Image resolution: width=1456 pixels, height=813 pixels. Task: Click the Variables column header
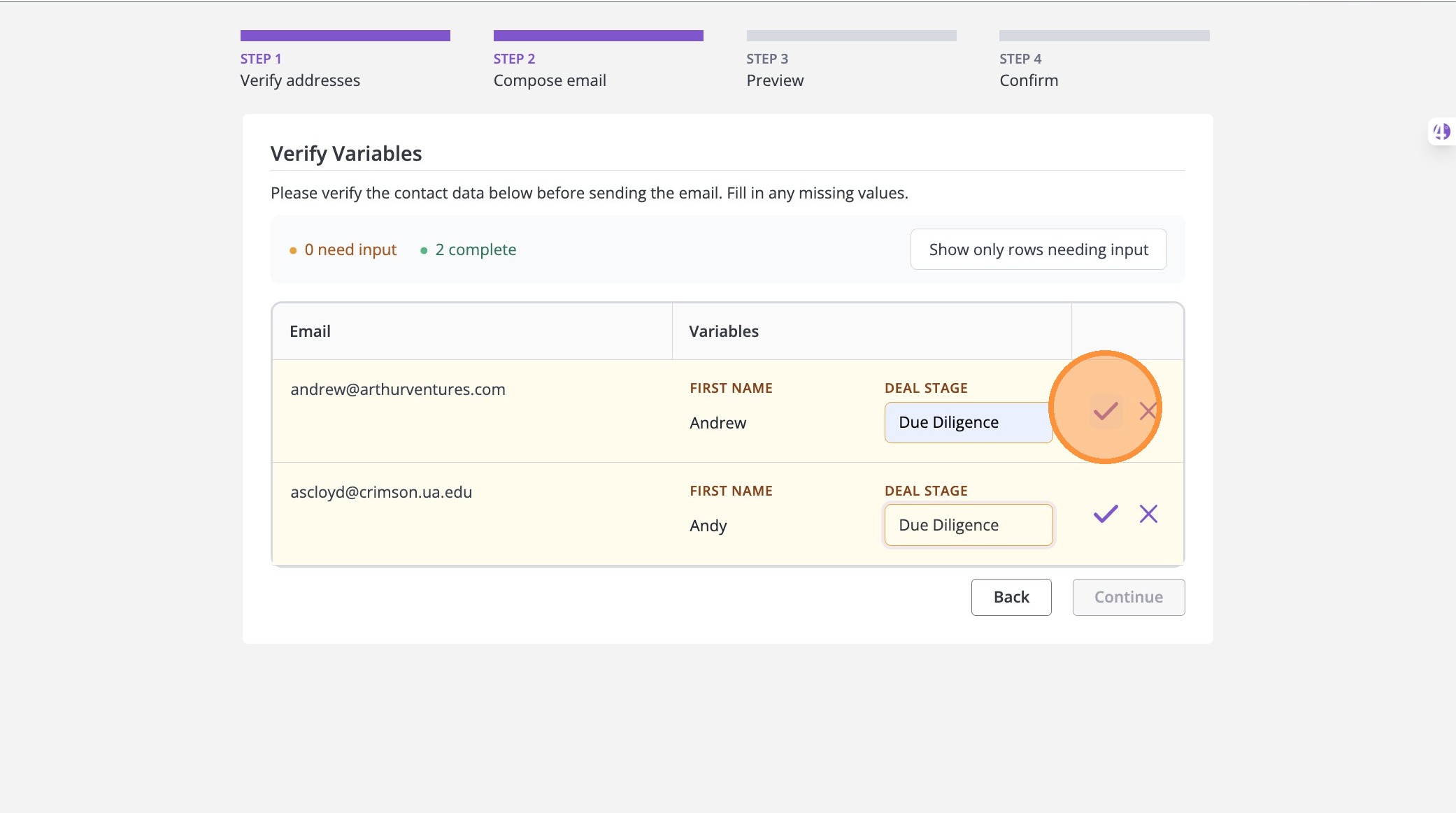[x=724, y=331]
